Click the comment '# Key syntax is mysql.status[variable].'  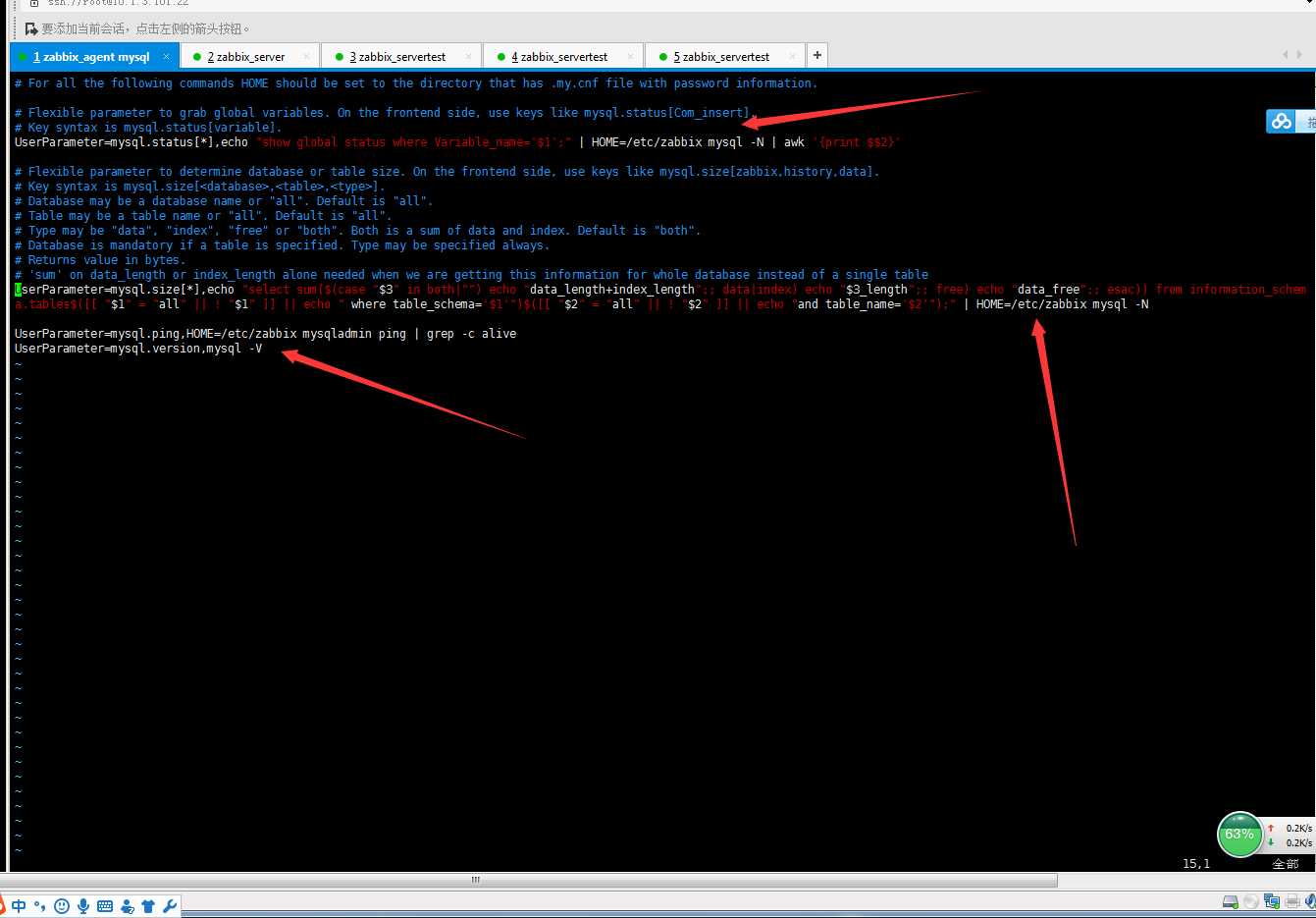[x=148, y=128]
